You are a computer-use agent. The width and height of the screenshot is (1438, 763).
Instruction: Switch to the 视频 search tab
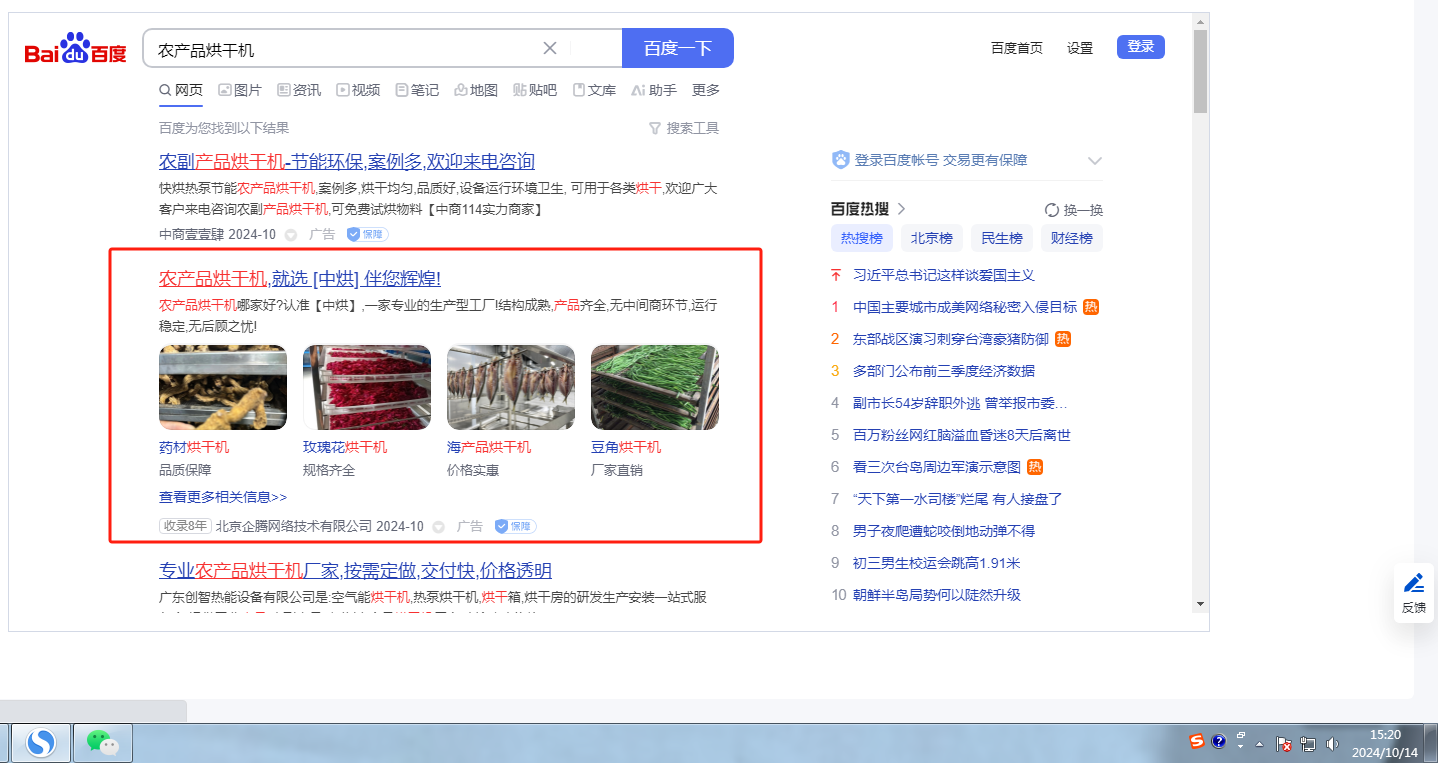click(358, 90)
